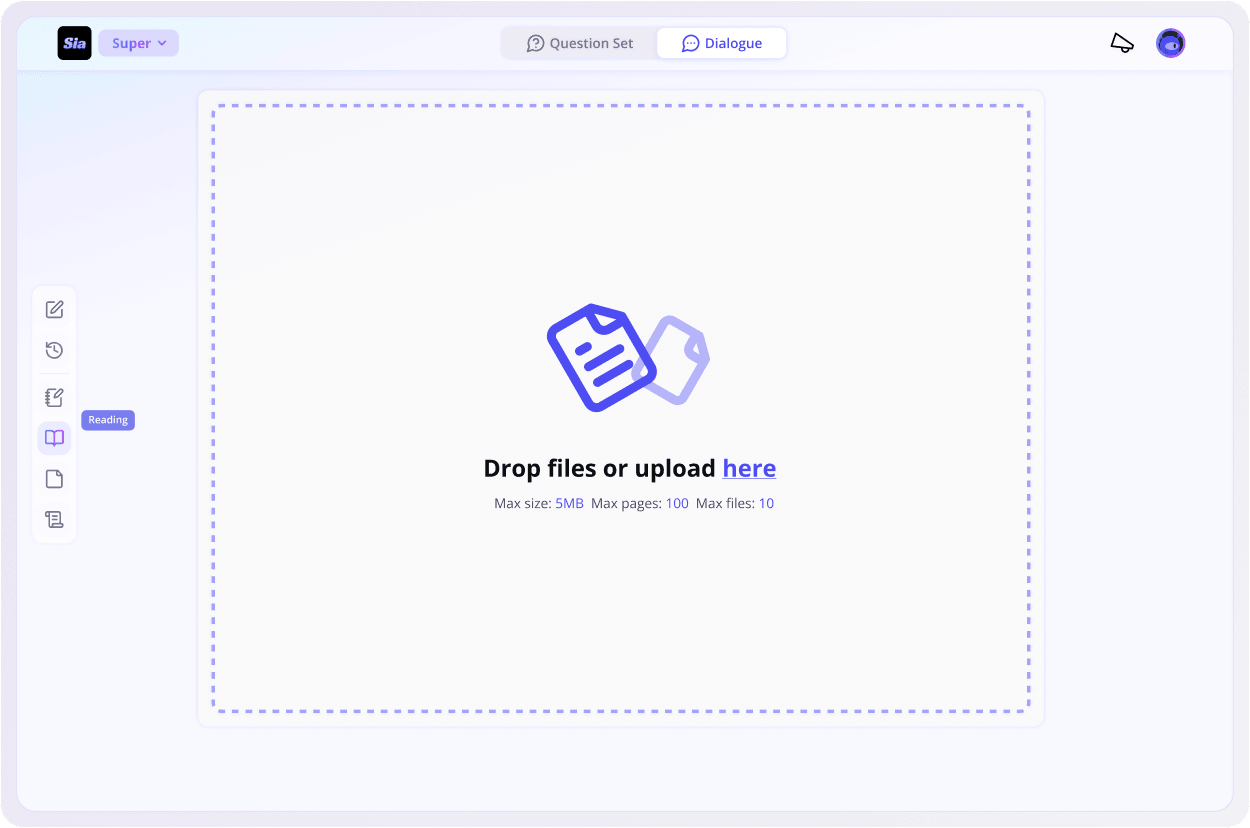Select the Reading mode icon
Viewport: 1250px width, 828px height.
click(55, 438)
